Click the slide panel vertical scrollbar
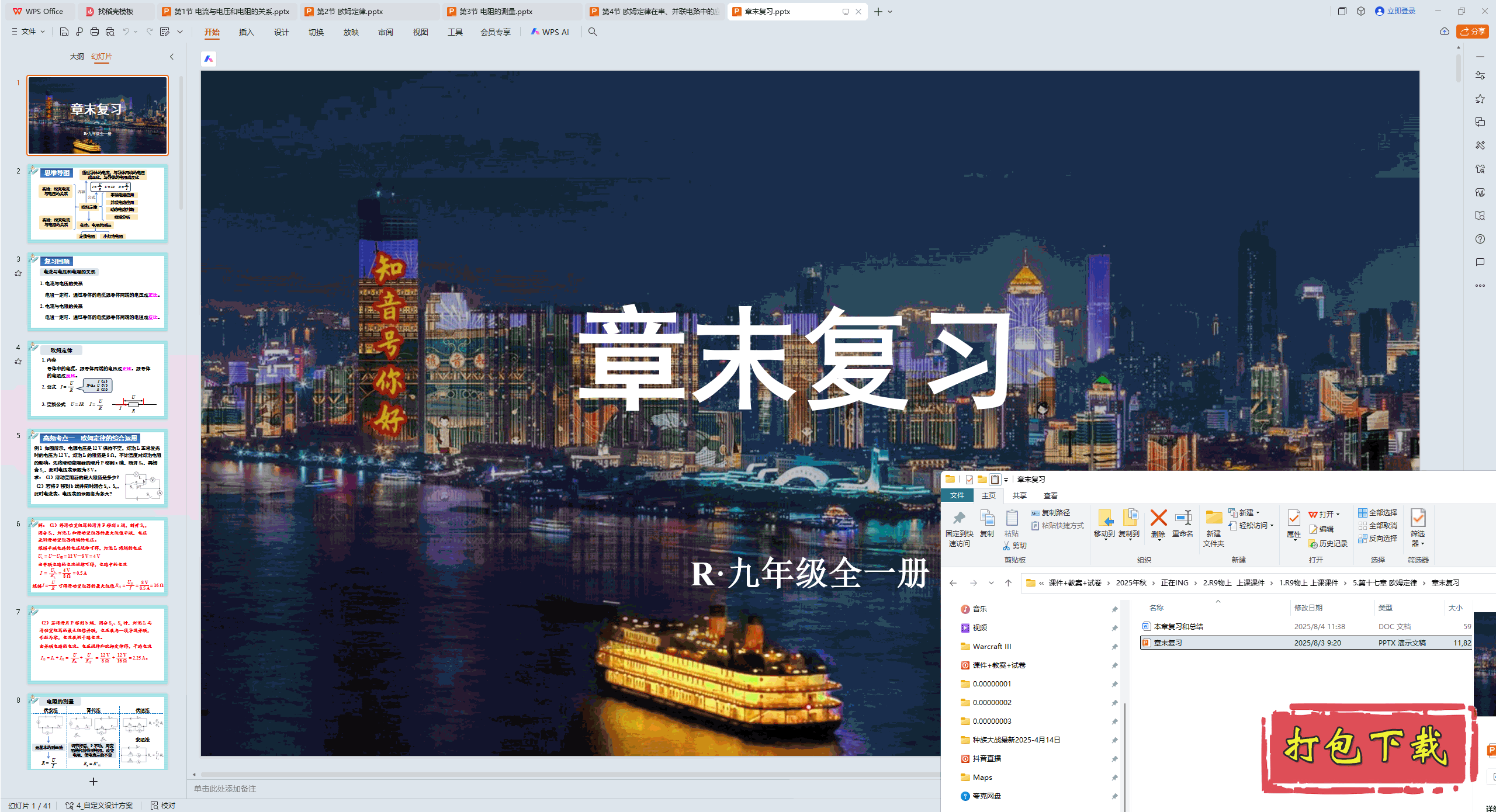Screen dimensions: 1496x812 coord(181,142)
